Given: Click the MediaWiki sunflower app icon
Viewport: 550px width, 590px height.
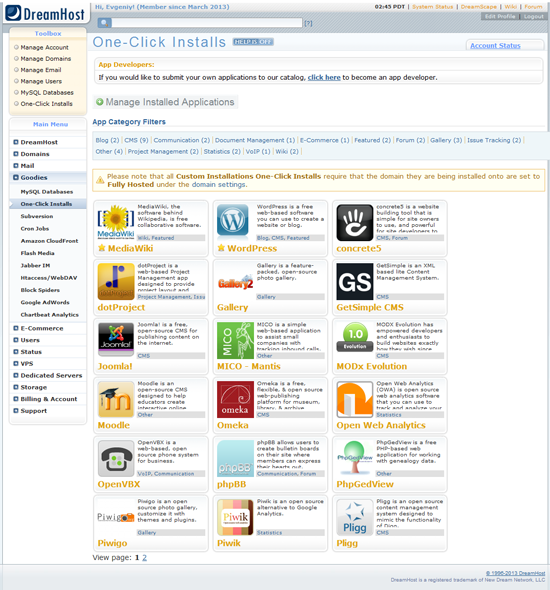Looking at the screenshot, I should pyautogui.click(x=116, y=222).
